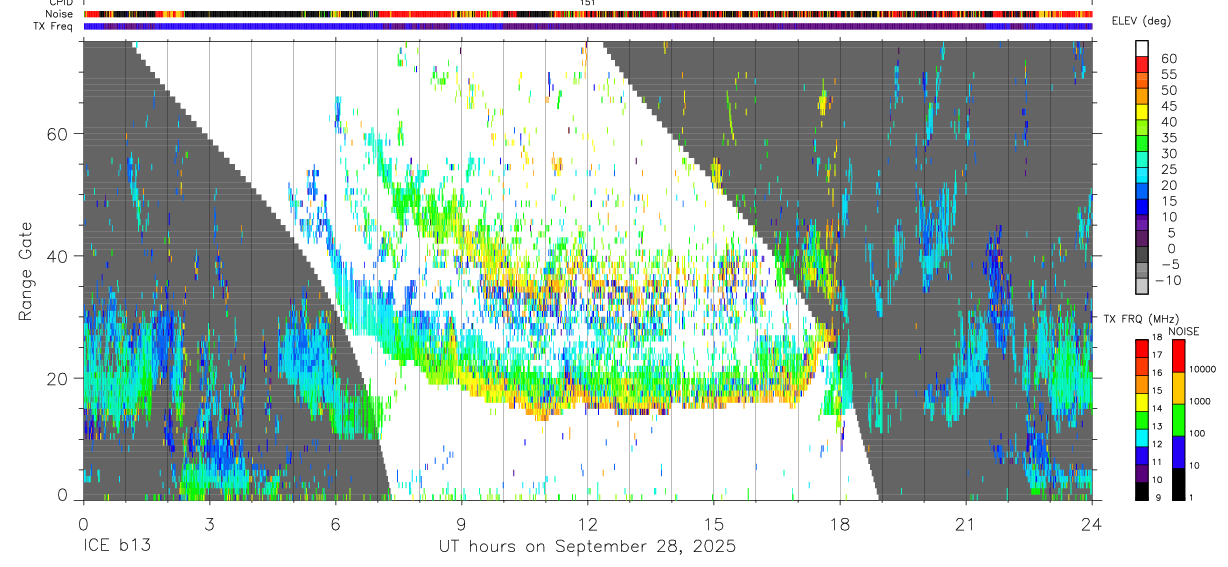
Task: Click the blue TX Freq strip above plot
Action: [x=588, y=26]
